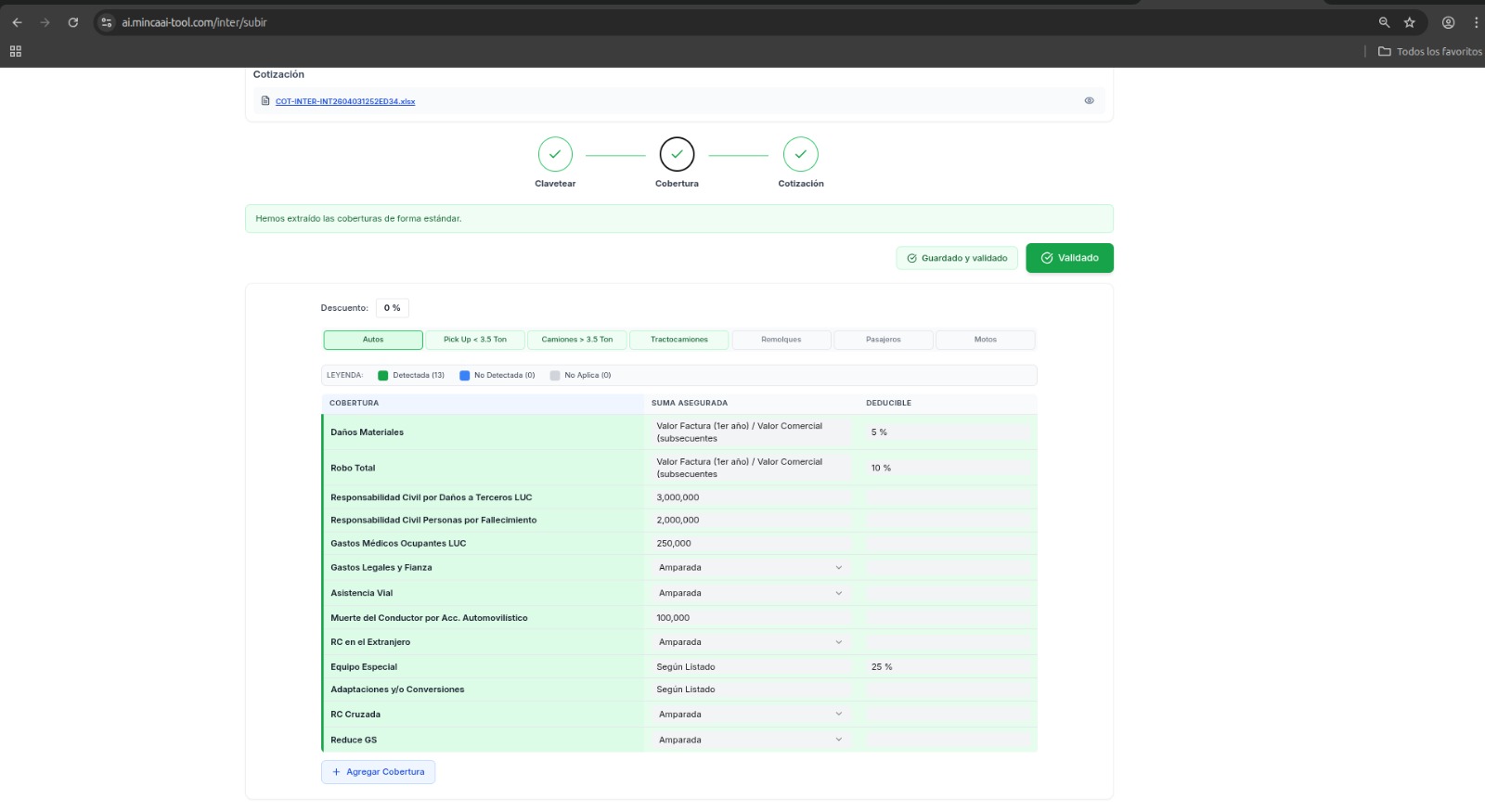Expand Reduce GS Amparada dropdown
This screenshot has width=1485, height=812.
(750, 741)
